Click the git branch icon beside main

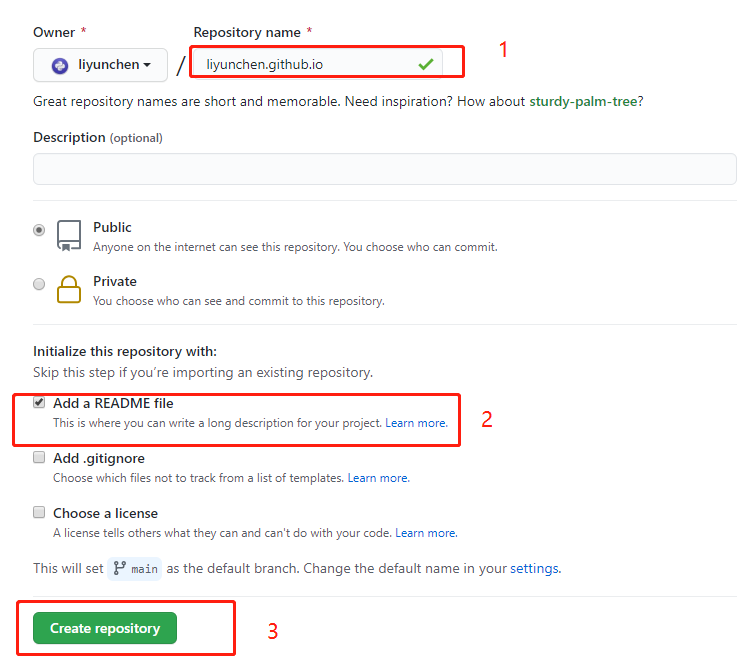click(119, 568)
